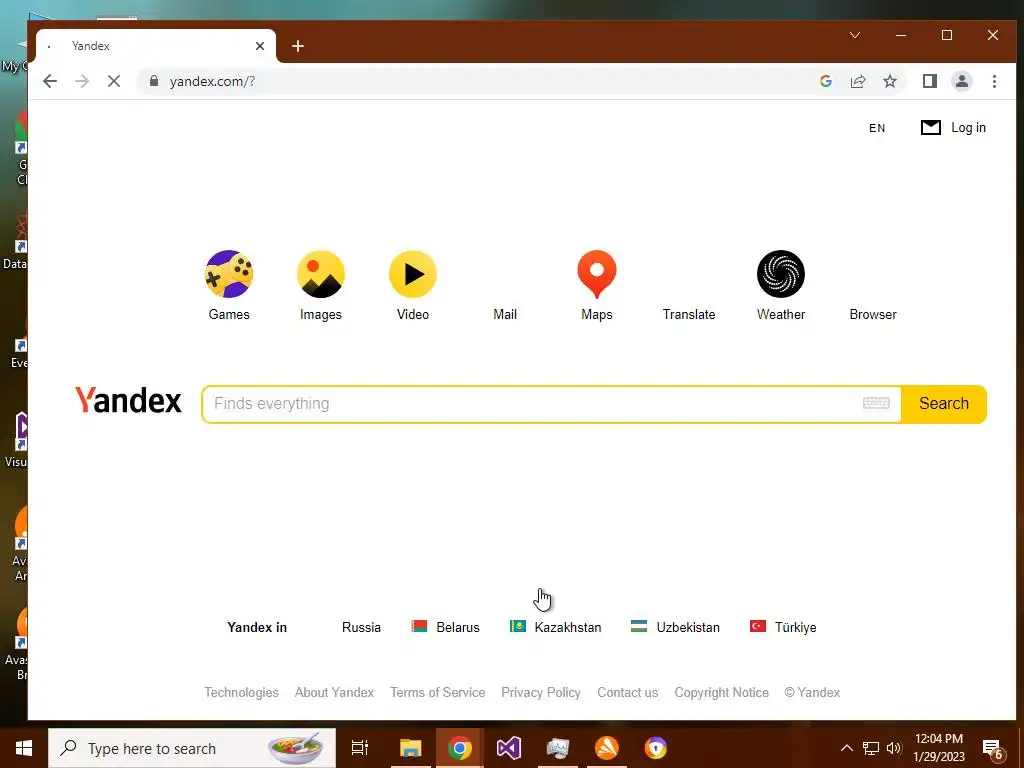Open the Privacy Policy footer link

click(541, 692)
